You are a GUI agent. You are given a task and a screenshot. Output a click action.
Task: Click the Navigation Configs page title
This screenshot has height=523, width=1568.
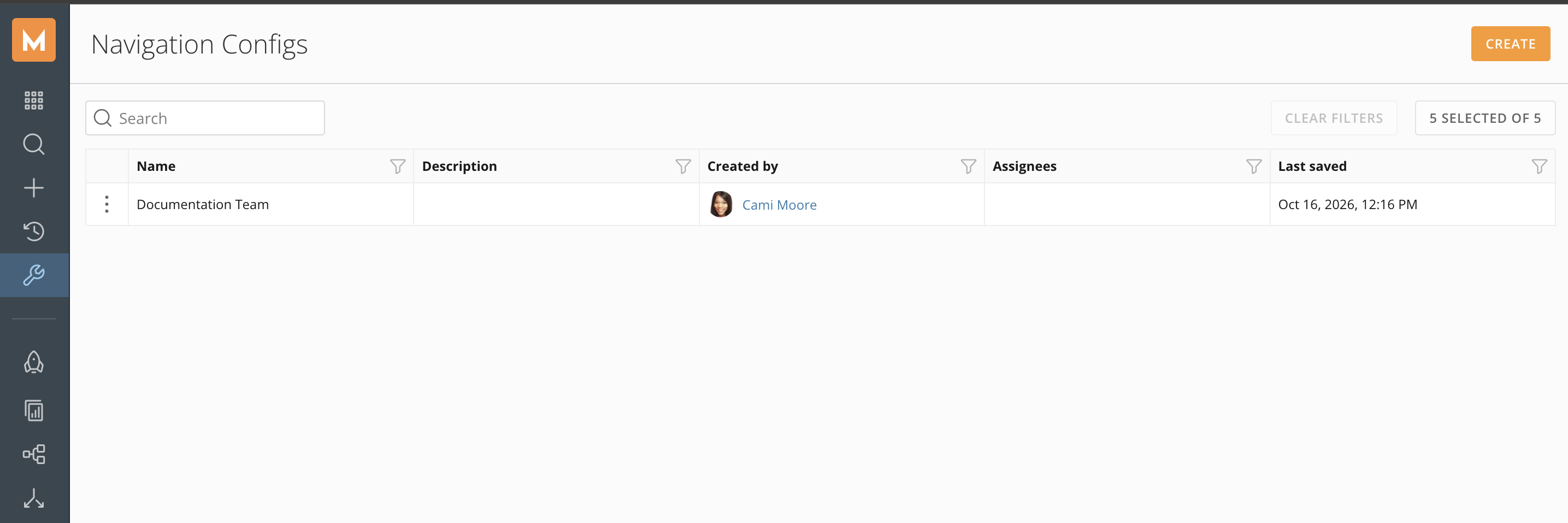click(x=199, y=45)
